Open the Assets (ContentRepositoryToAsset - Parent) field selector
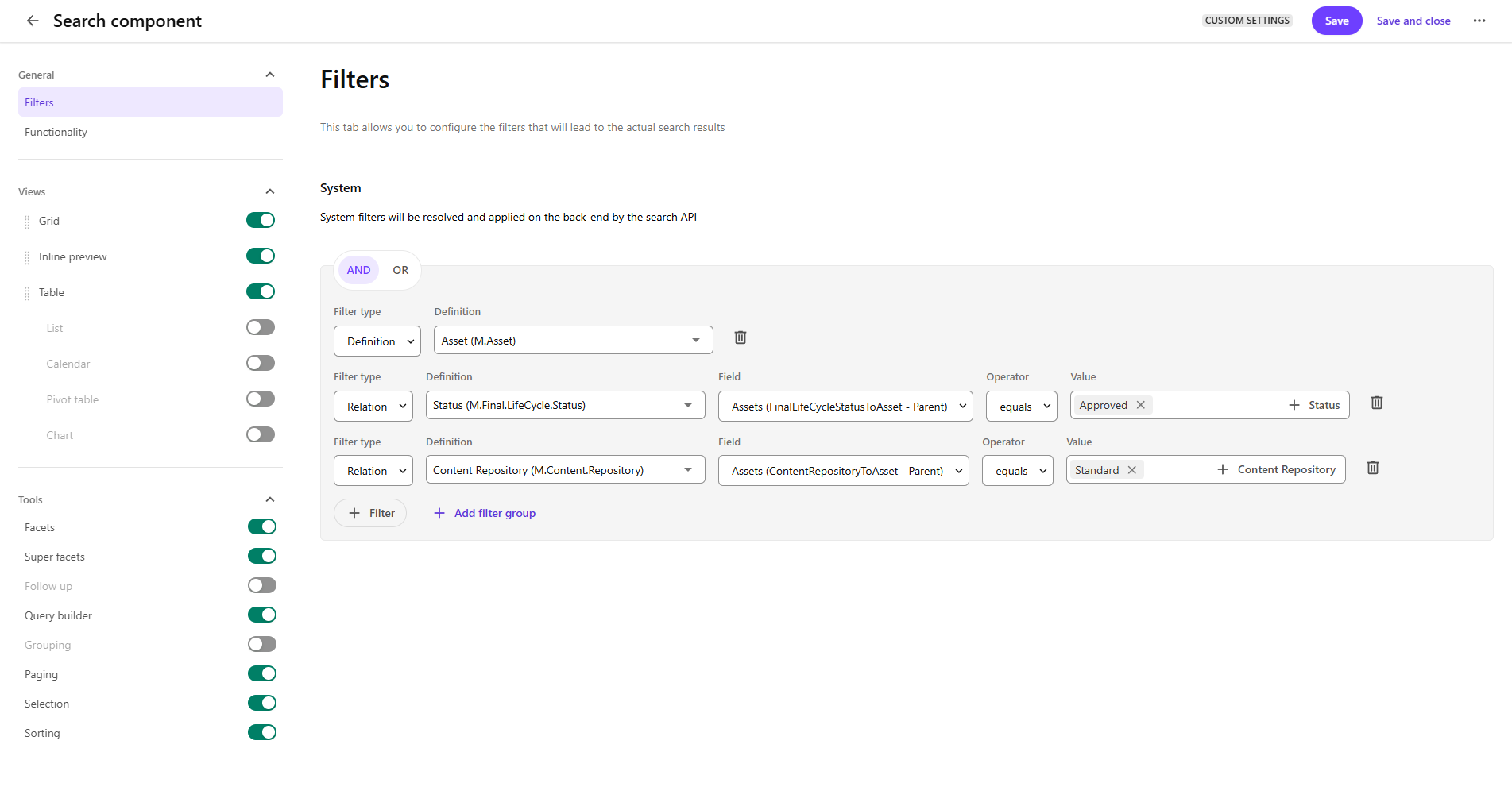Image resolution: width=1512 pixels, height=806 pixels. tap(843, 470)
